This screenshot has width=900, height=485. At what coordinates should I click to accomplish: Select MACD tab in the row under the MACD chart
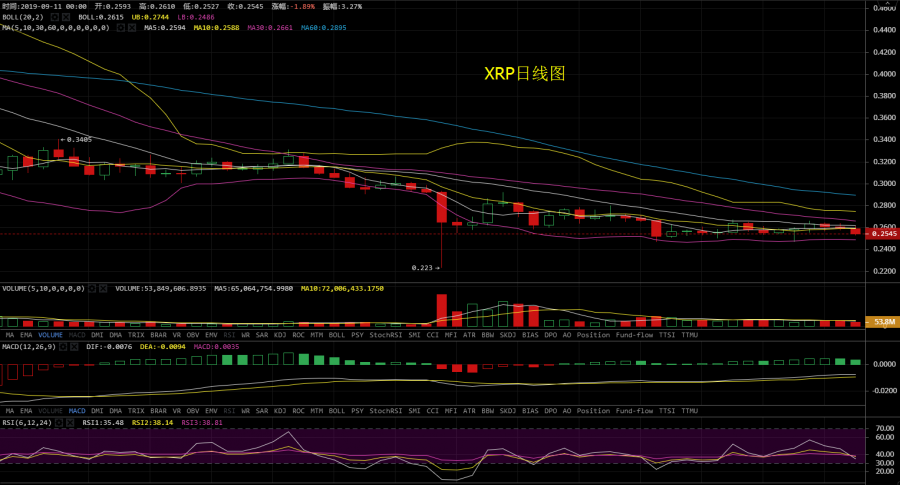click(x=77, y=411)
